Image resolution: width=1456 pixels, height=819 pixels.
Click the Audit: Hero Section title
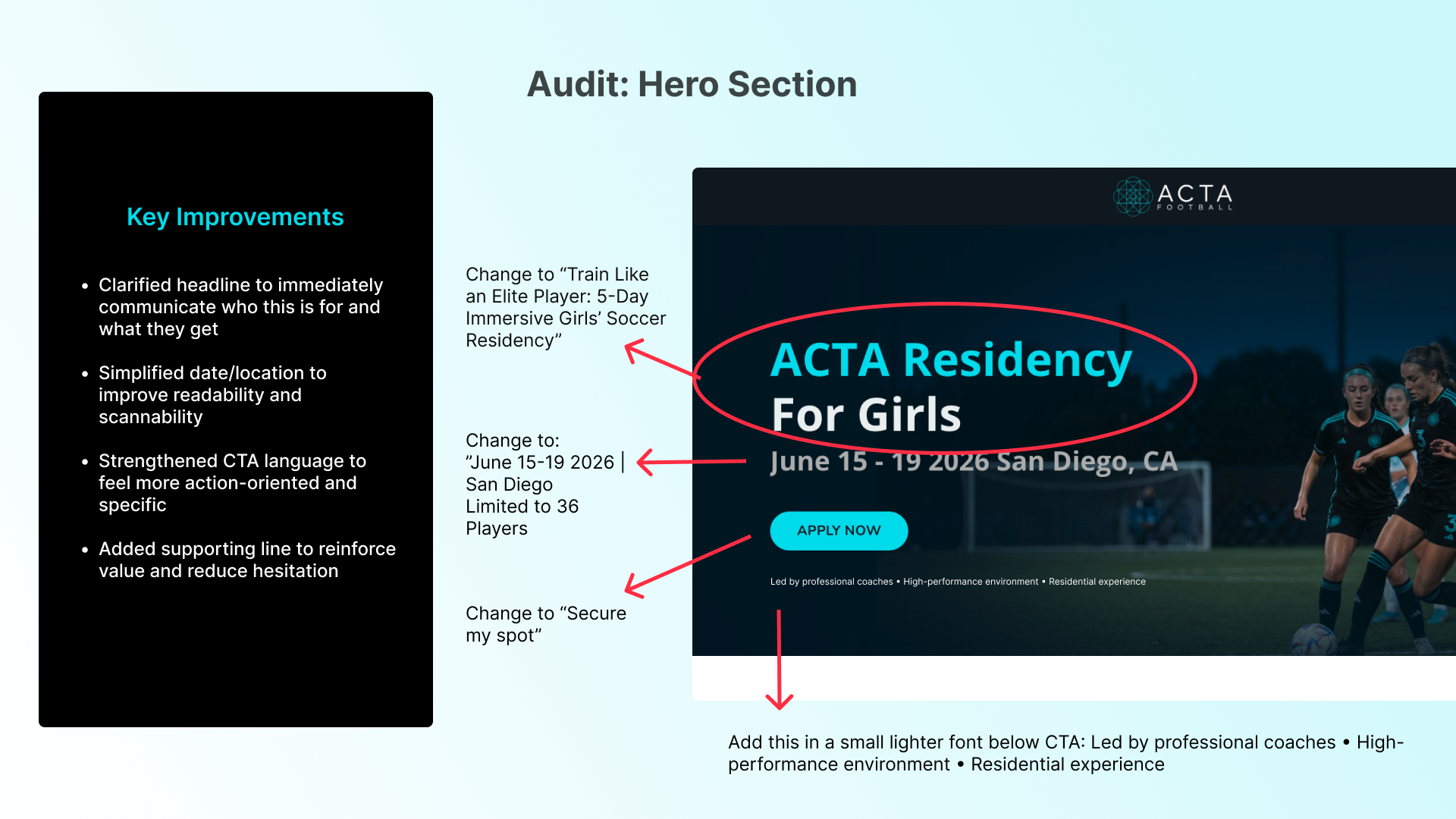coord(692,84)
